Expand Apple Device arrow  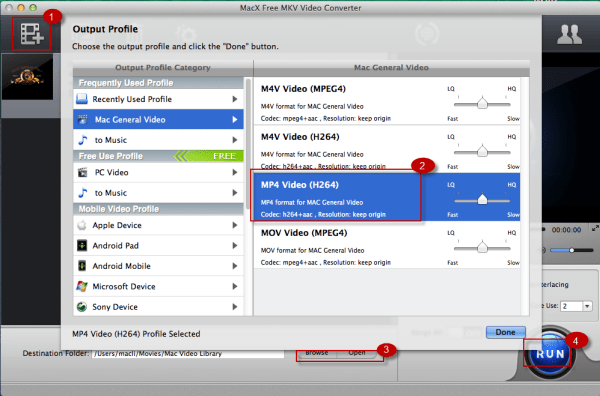click(x=235, y=225)
